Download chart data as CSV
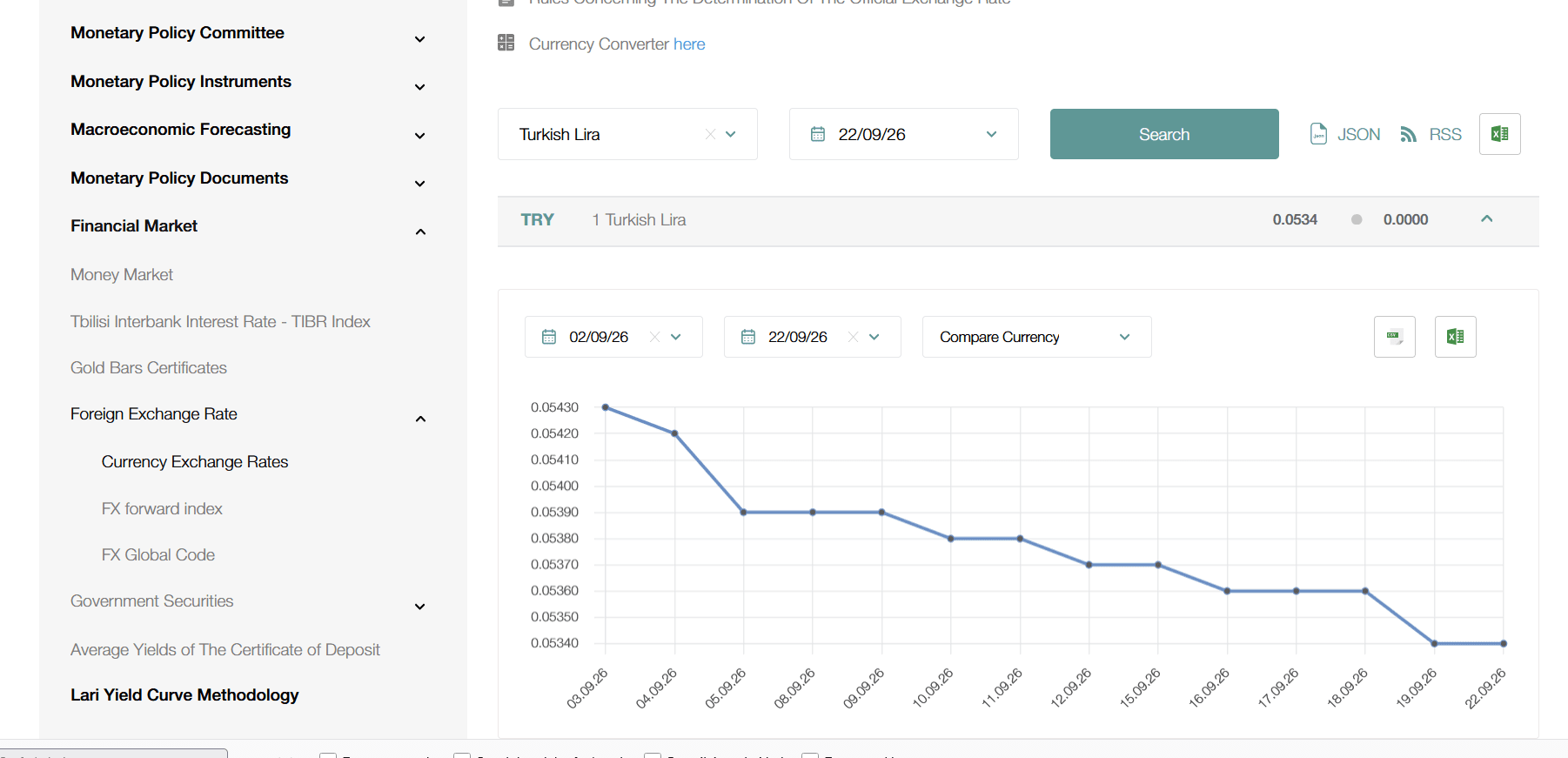1568x758 pixels. pos(1394,337)
